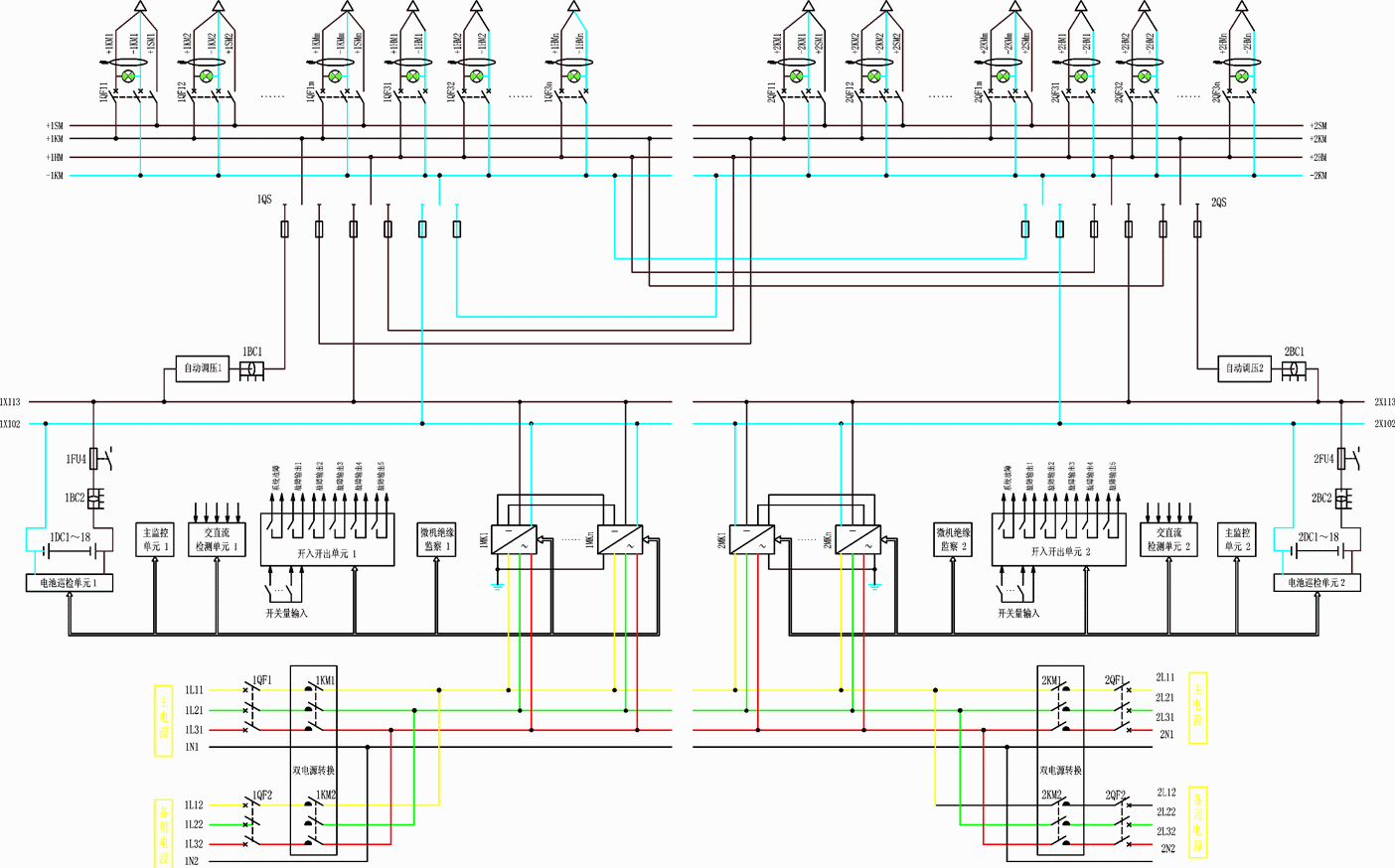Screen dimensions: 1395x868
Task: Select the 2L11 line label
Action: click(x=1164, y=677)
